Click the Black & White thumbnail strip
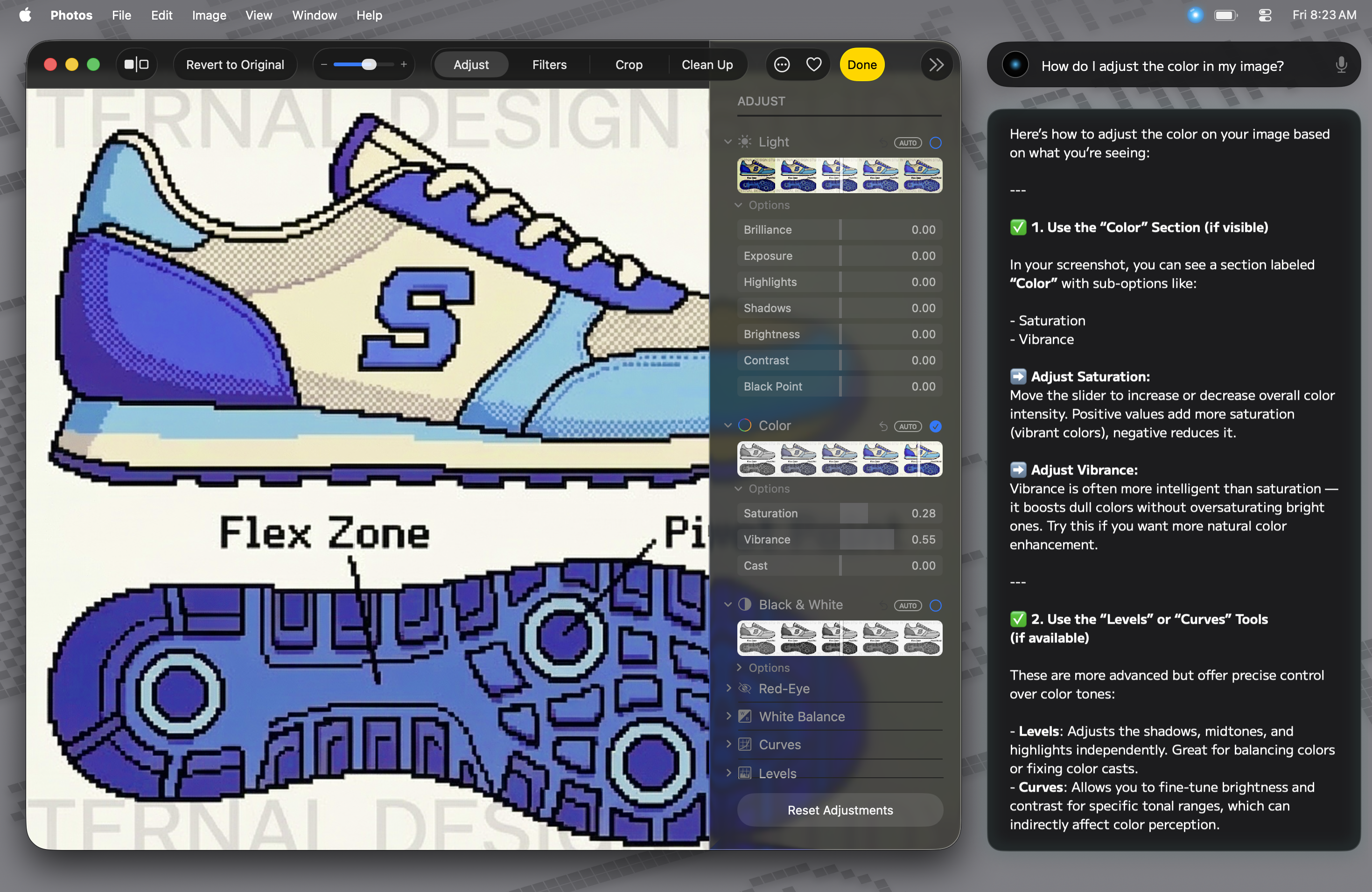Viewport: 1372px width, 892px height. [840, 638]
